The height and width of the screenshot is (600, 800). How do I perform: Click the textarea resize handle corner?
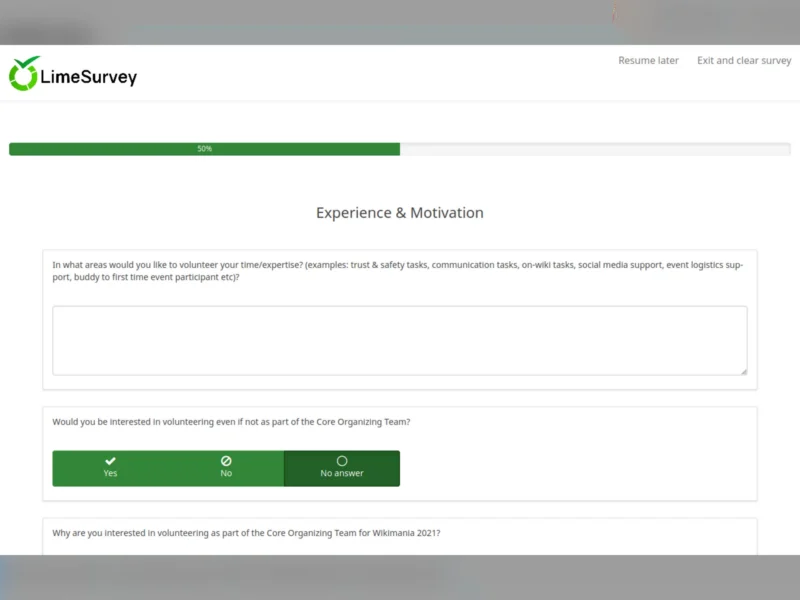pyautogui.click(x=744, y=371)
